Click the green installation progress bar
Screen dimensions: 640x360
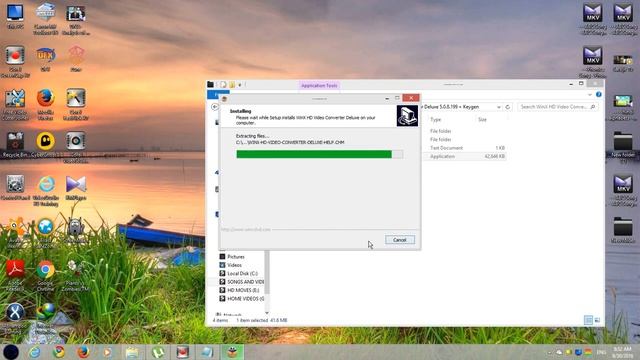coord(320,154)
